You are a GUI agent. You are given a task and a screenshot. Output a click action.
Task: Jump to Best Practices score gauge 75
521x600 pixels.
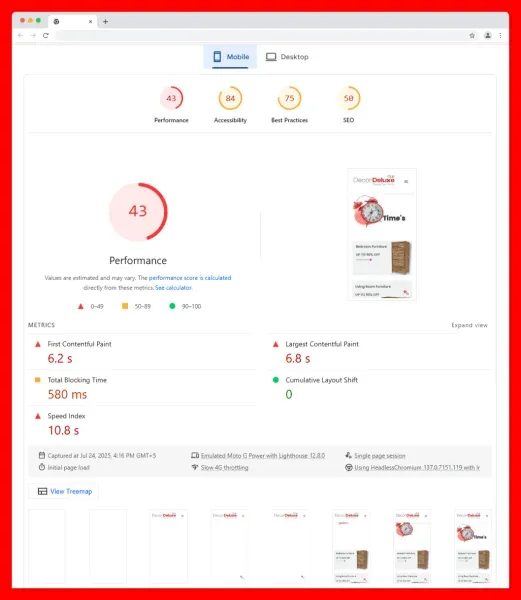(x=290, y=98)
